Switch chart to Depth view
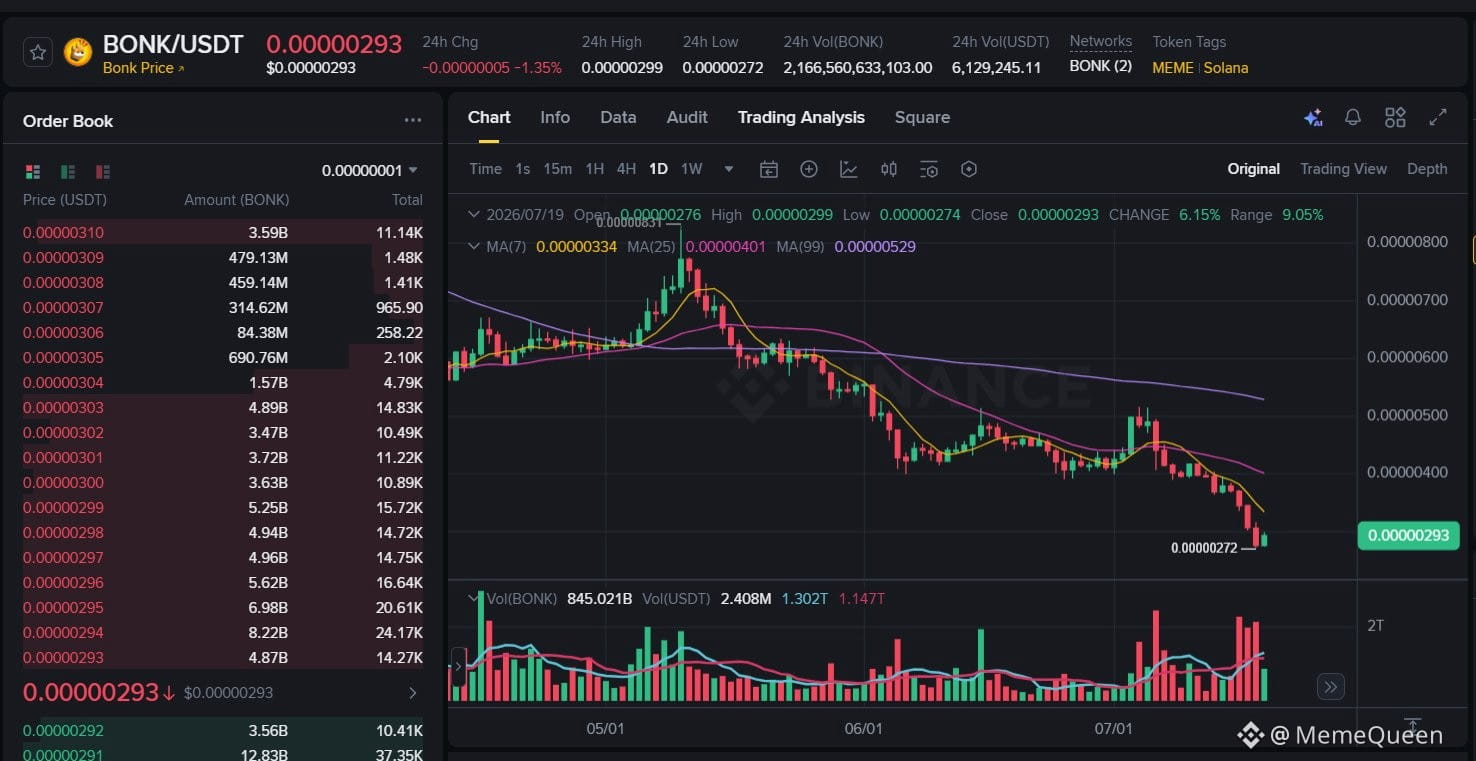This screenshot has height=761, width=1476. [1427, 169]
